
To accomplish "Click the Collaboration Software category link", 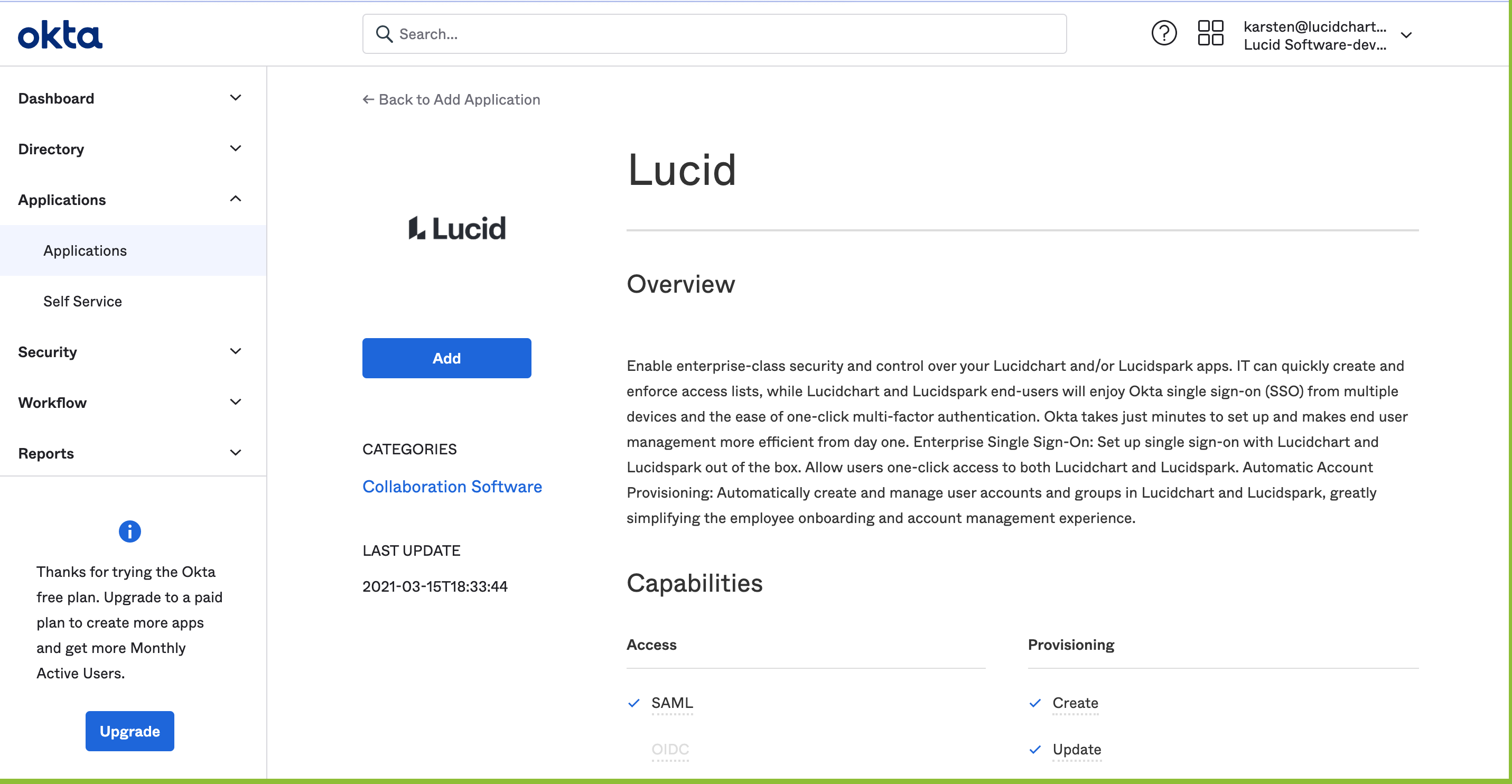I will (452, 485).
